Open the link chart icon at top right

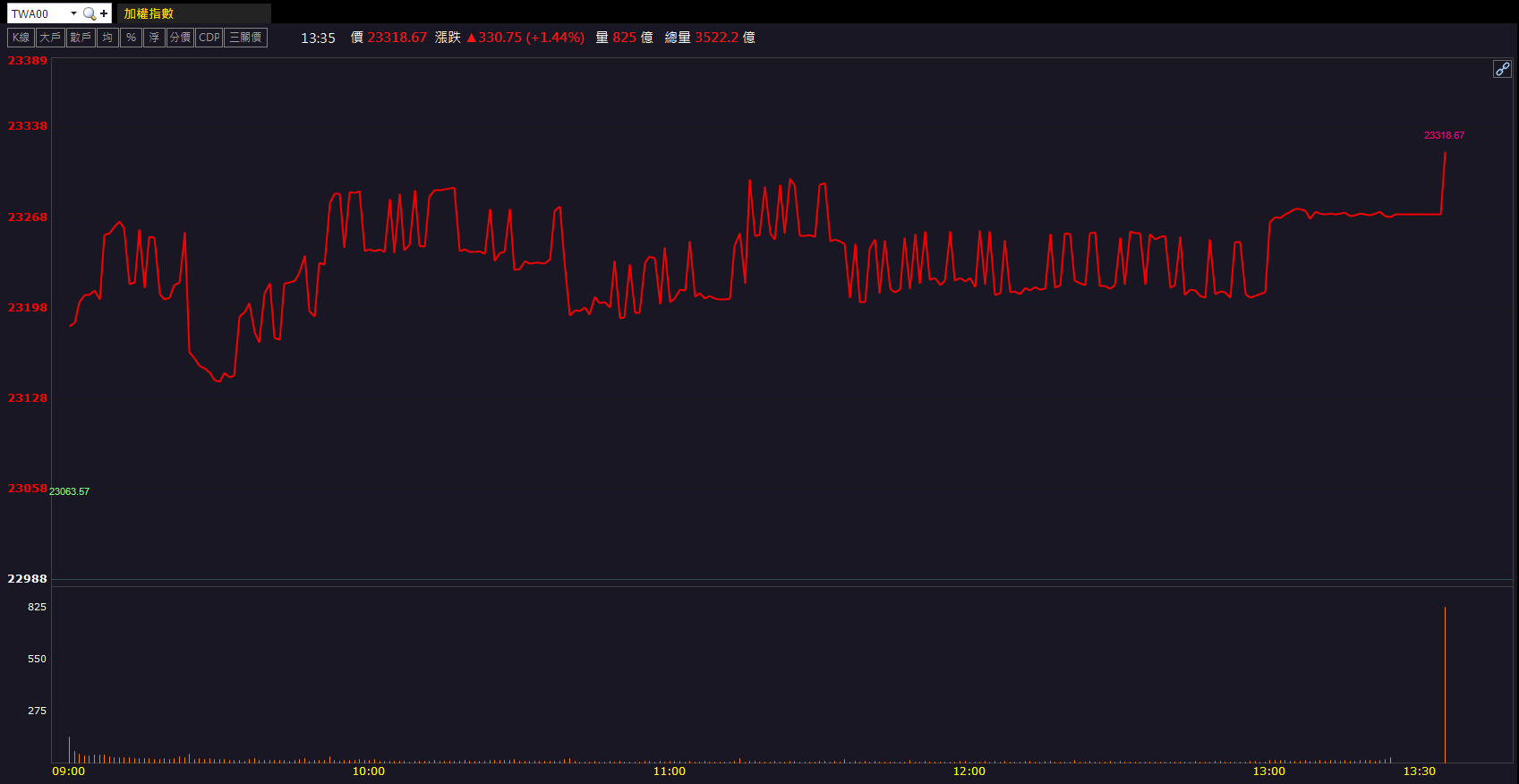pyautogui.click(x=1502, y=69)
